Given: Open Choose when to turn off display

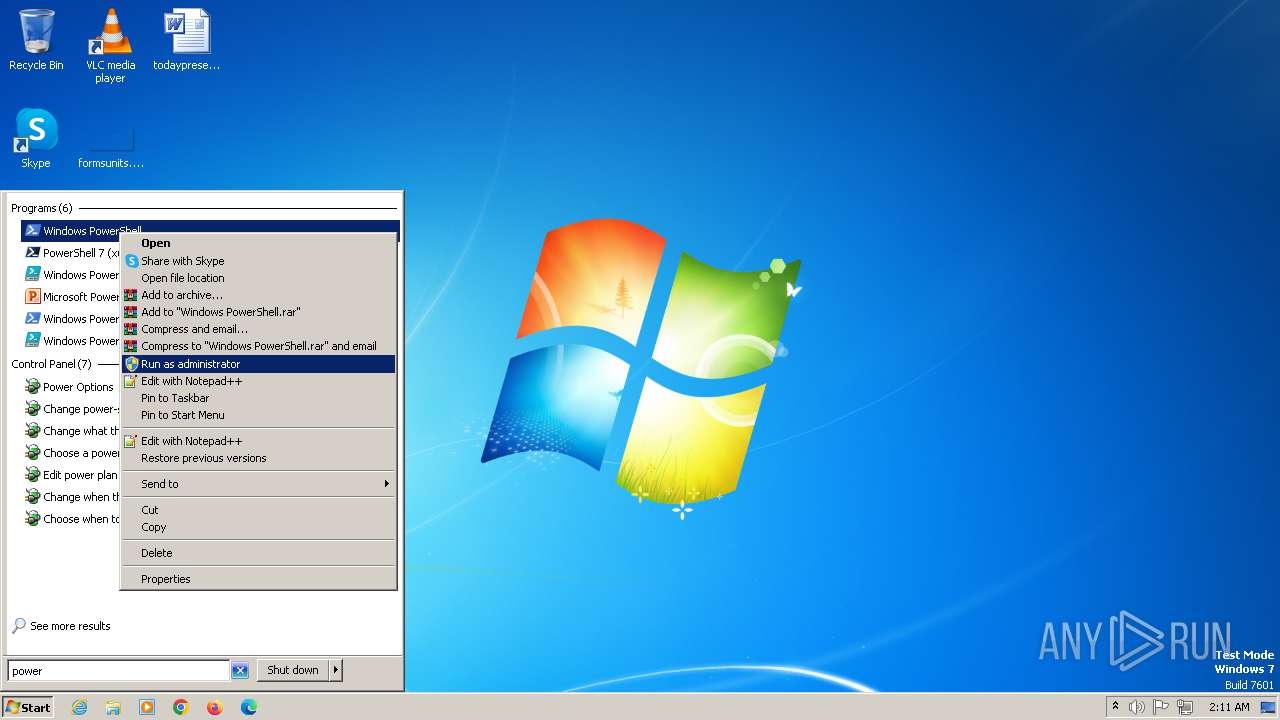Looking at the screenshot, I should tap(70, 519).
